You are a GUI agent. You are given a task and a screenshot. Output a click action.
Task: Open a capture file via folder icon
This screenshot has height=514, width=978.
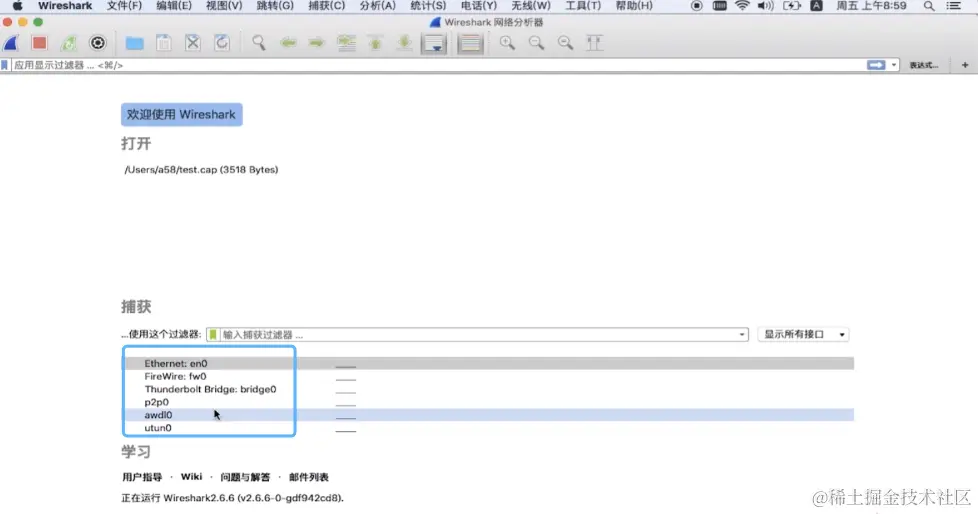point(134,43)
